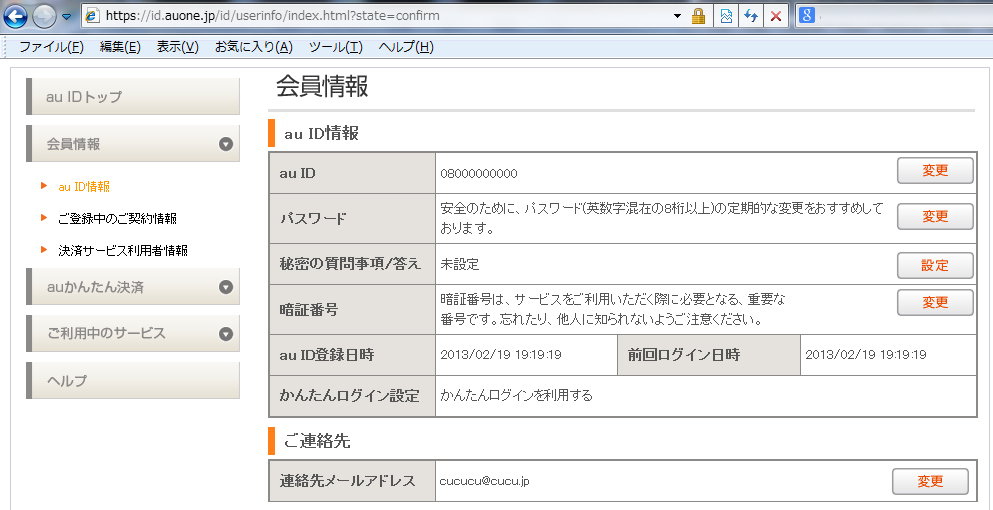Viewport: 993px width, 510px height.
Task: Click the パスワード row label
Action: (x=313, y=219)
